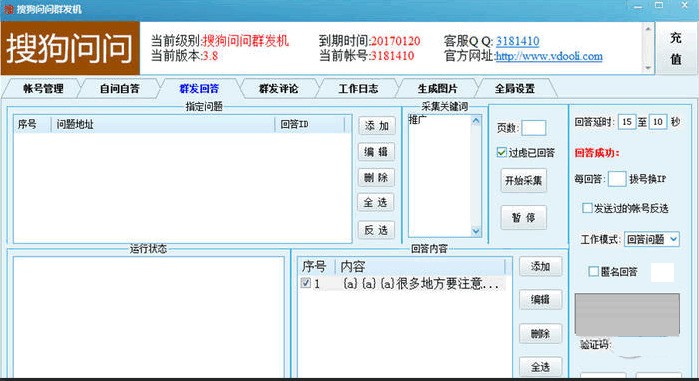
Task: Click the Sogou Wenwen app icon in the title bar
Action: tap(8, 9)
